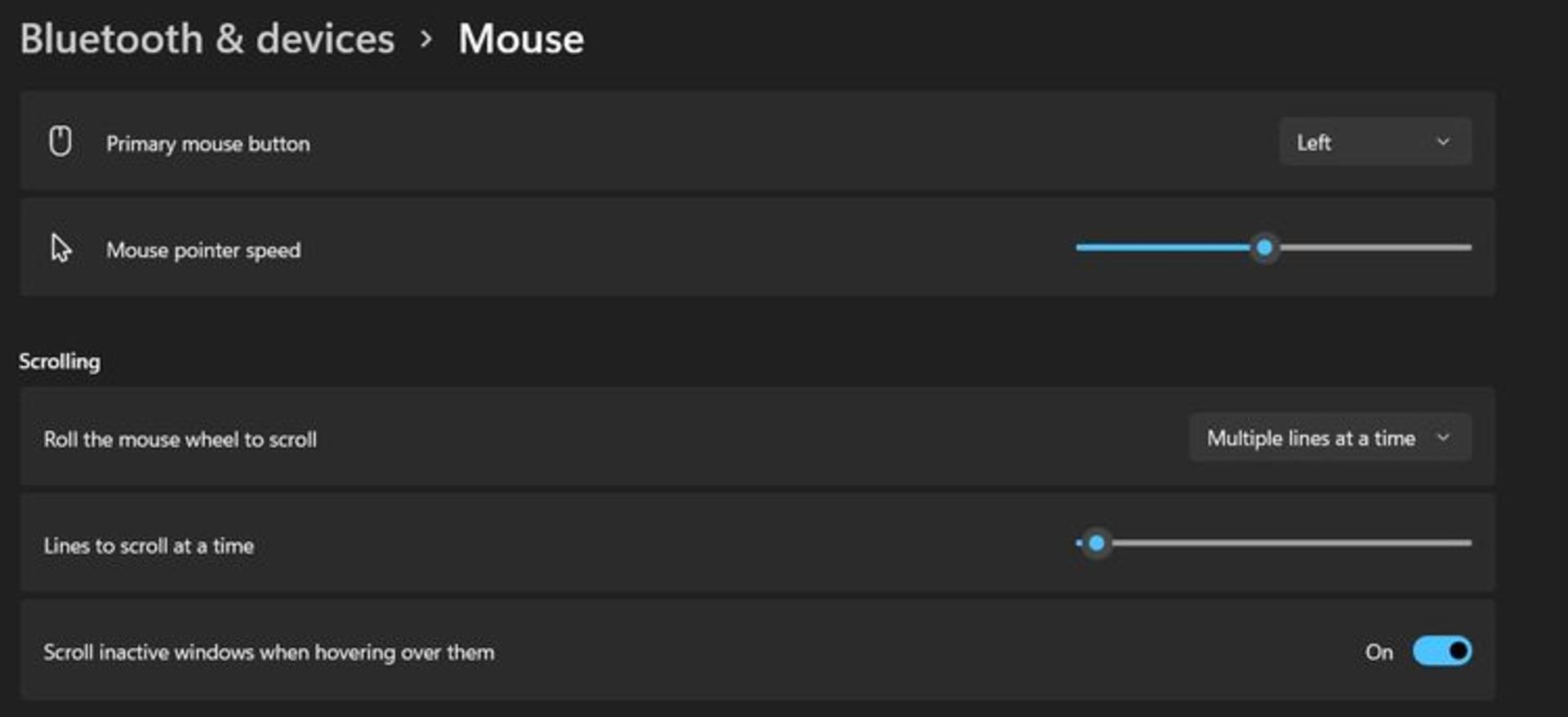The width and height of the screenshot is (1568, 717).
Task: Go back to Bluetooth & devices breadcrumb
Action: click(207, 39)
